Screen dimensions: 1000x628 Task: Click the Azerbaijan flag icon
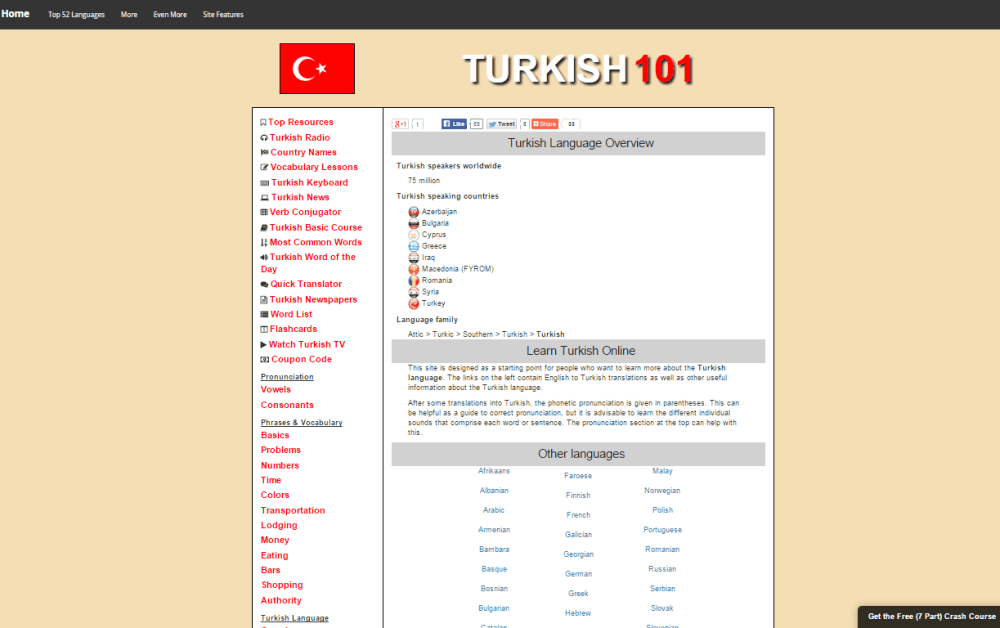click(414, 212)
